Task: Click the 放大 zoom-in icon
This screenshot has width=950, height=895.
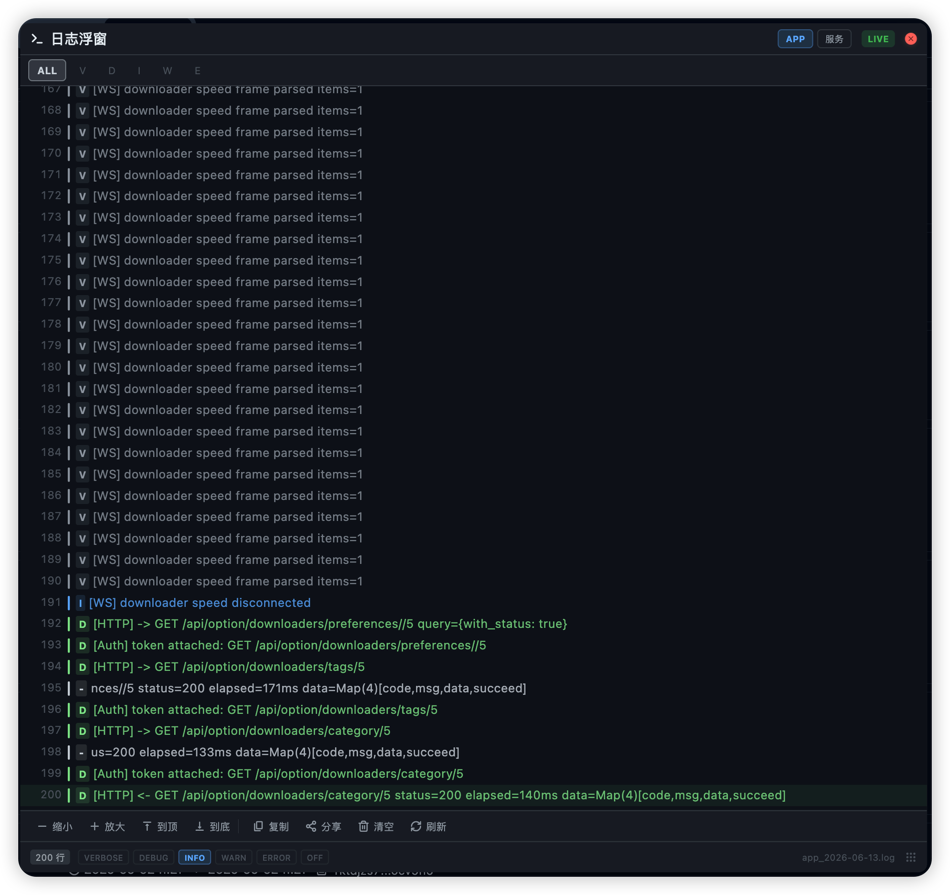Action: coord(95,827)
